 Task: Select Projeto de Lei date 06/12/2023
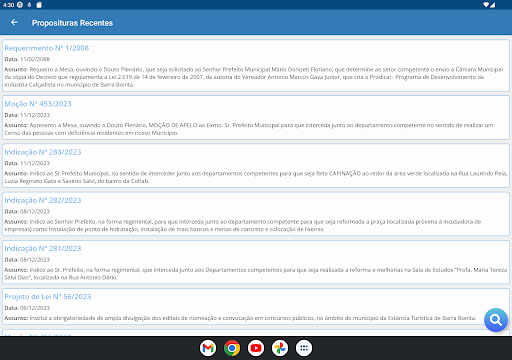click(x=35, y=308)
